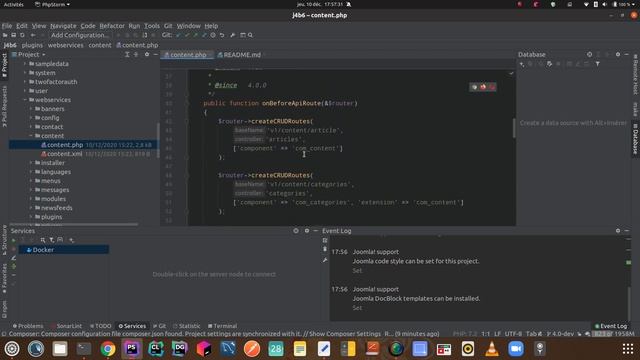Click Database panel target icon
Screen dimensions: 640x360
click(x=589, y=54)
